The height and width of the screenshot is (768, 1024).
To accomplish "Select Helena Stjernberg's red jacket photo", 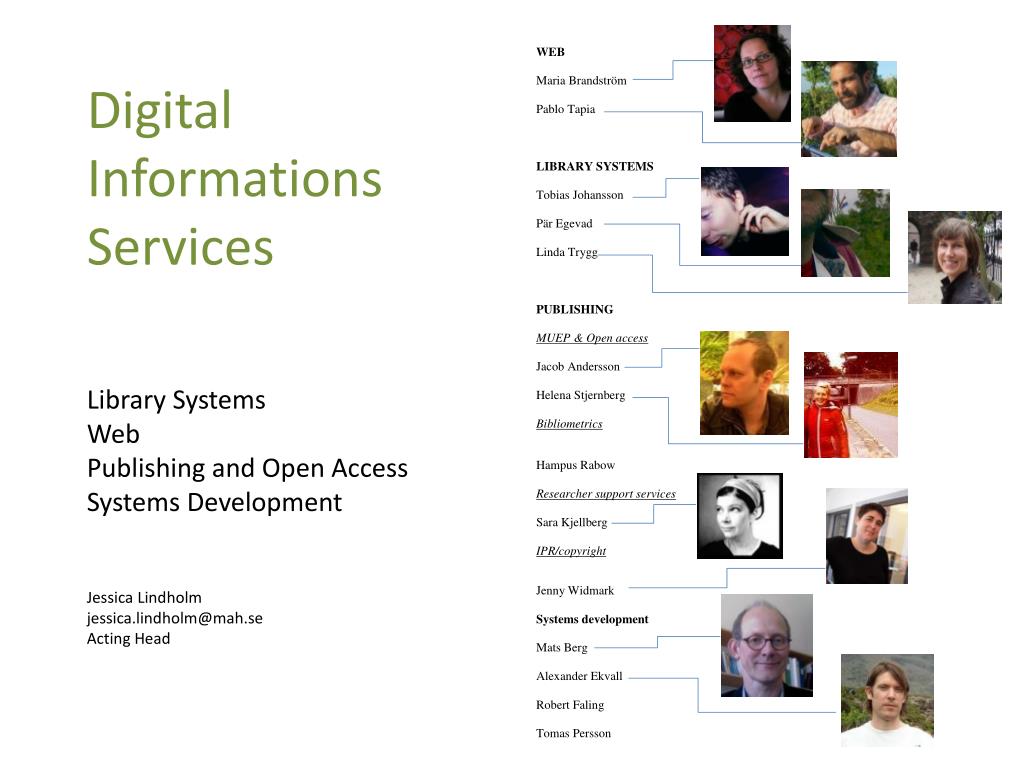I will 851,405.
